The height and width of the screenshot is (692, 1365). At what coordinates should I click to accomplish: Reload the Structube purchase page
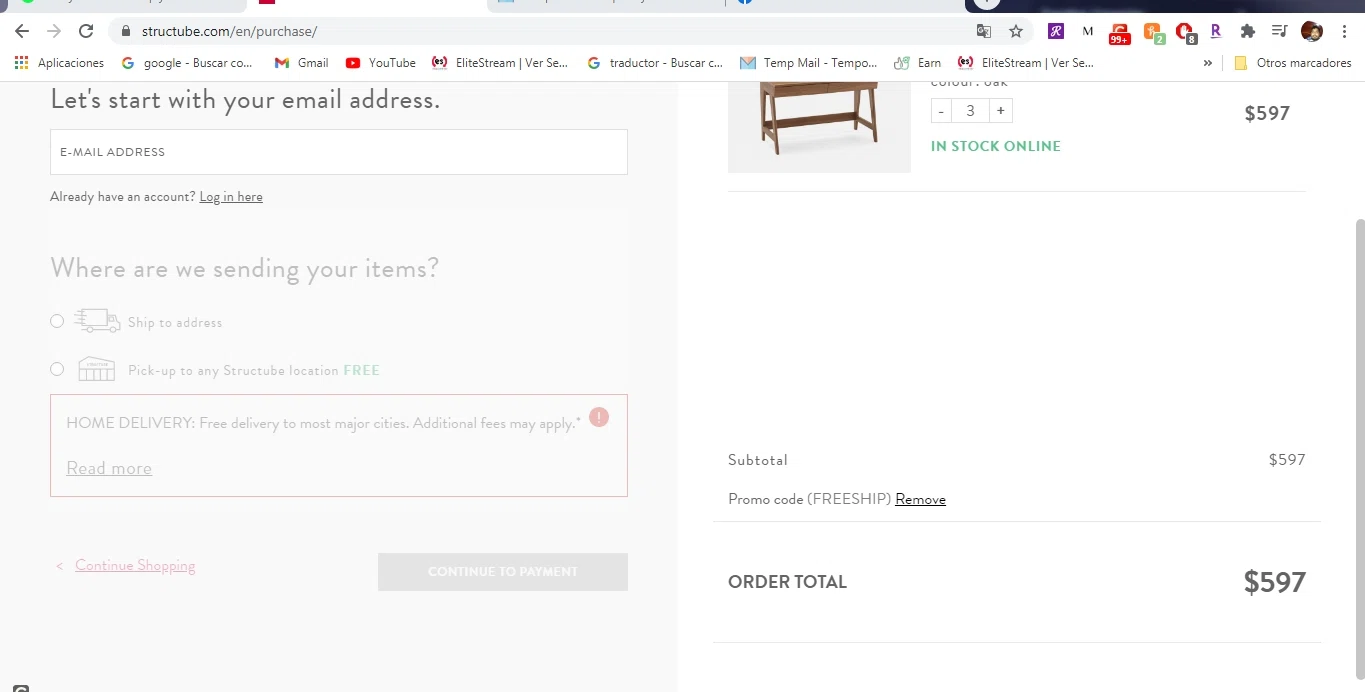[86, 31]
